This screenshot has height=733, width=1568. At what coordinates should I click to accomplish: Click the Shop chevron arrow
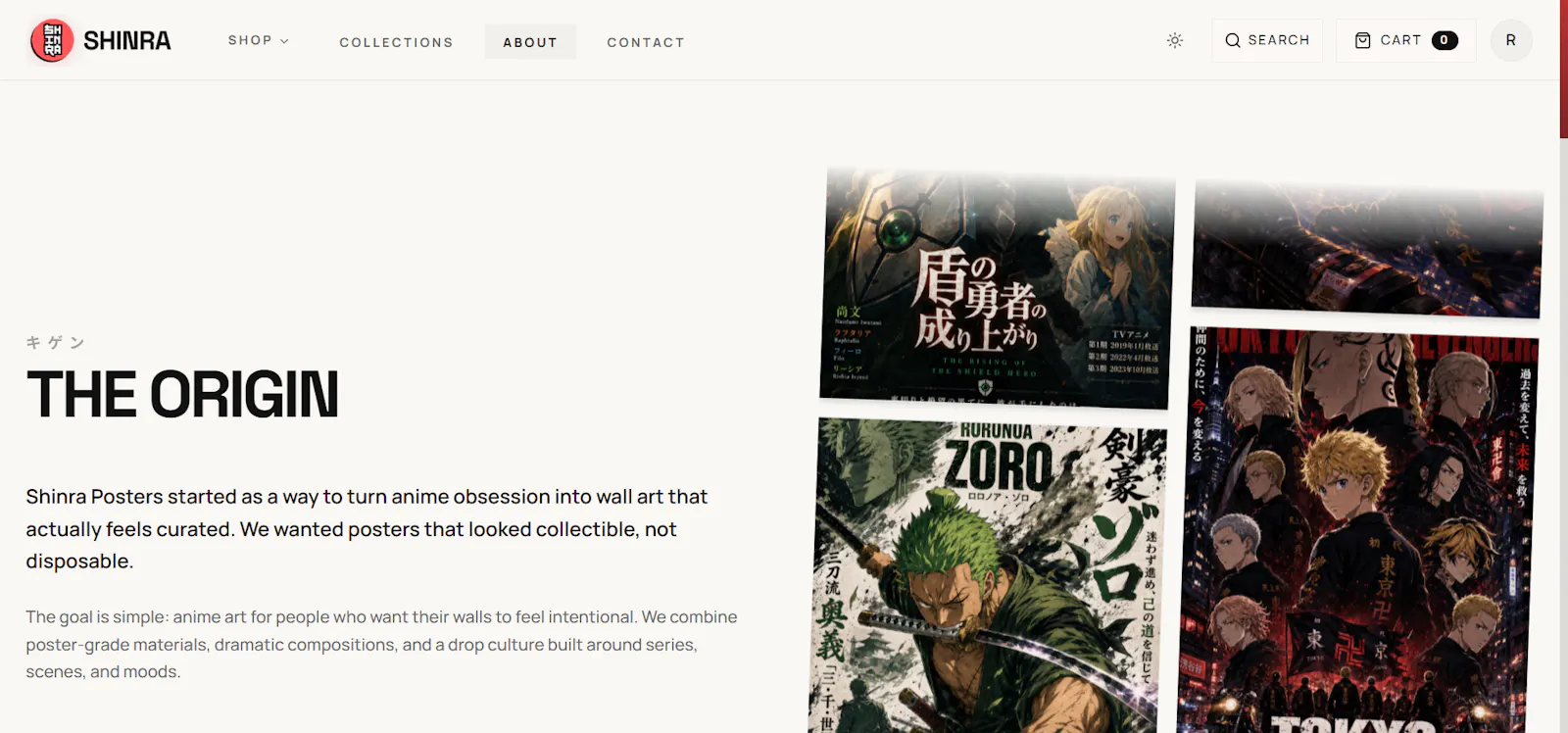pyautogui.click(x=285, y=41)
